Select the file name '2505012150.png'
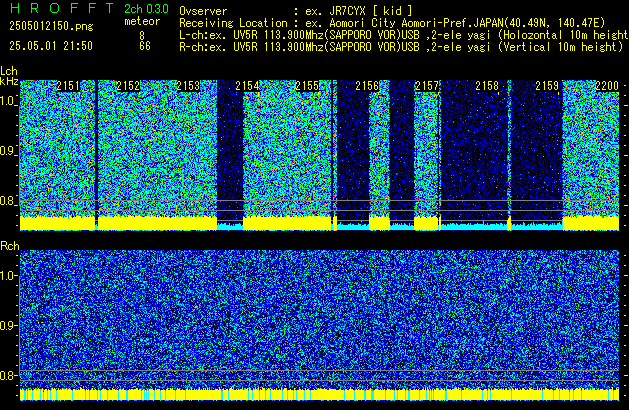 tap(51, 26)
